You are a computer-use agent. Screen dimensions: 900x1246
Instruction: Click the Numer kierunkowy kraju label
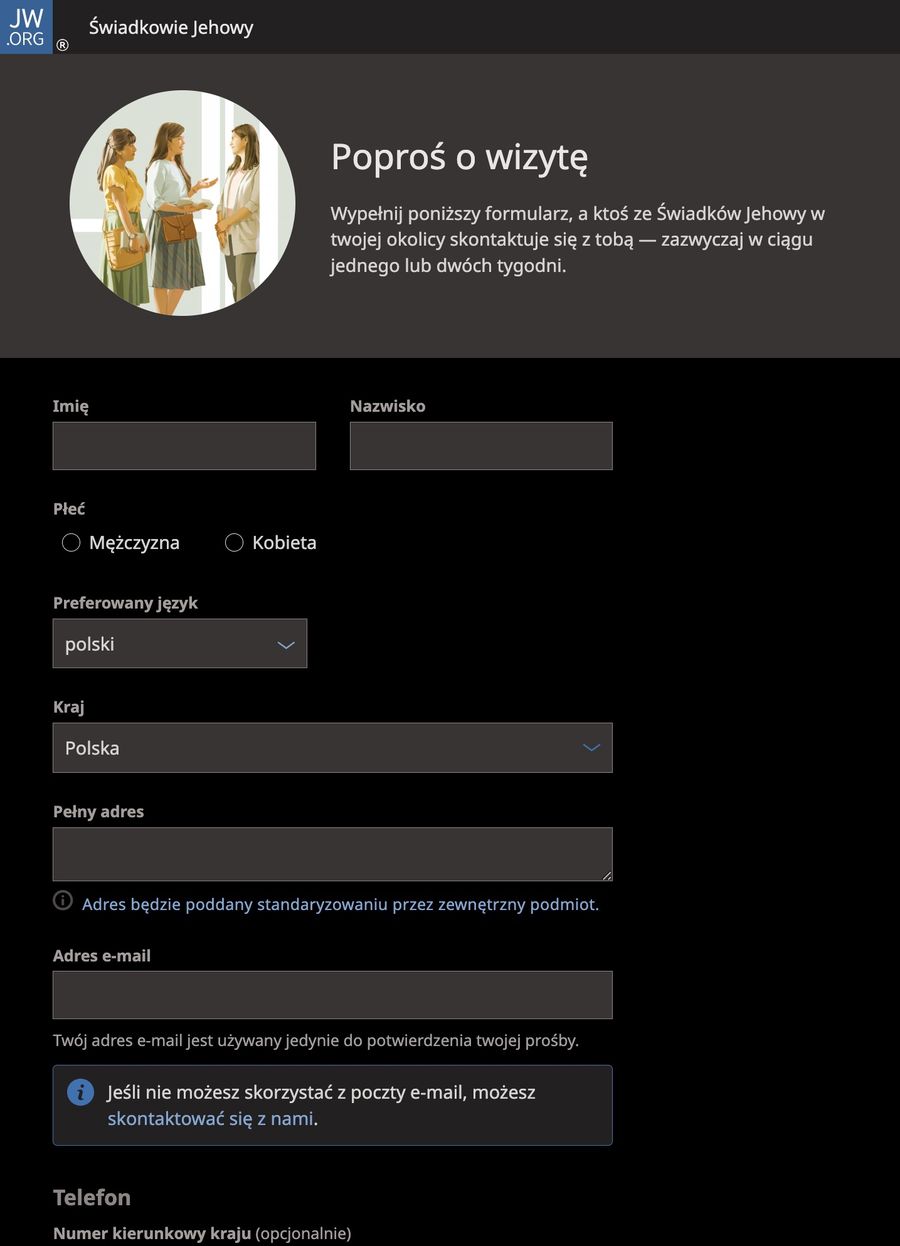[151, 1234]
